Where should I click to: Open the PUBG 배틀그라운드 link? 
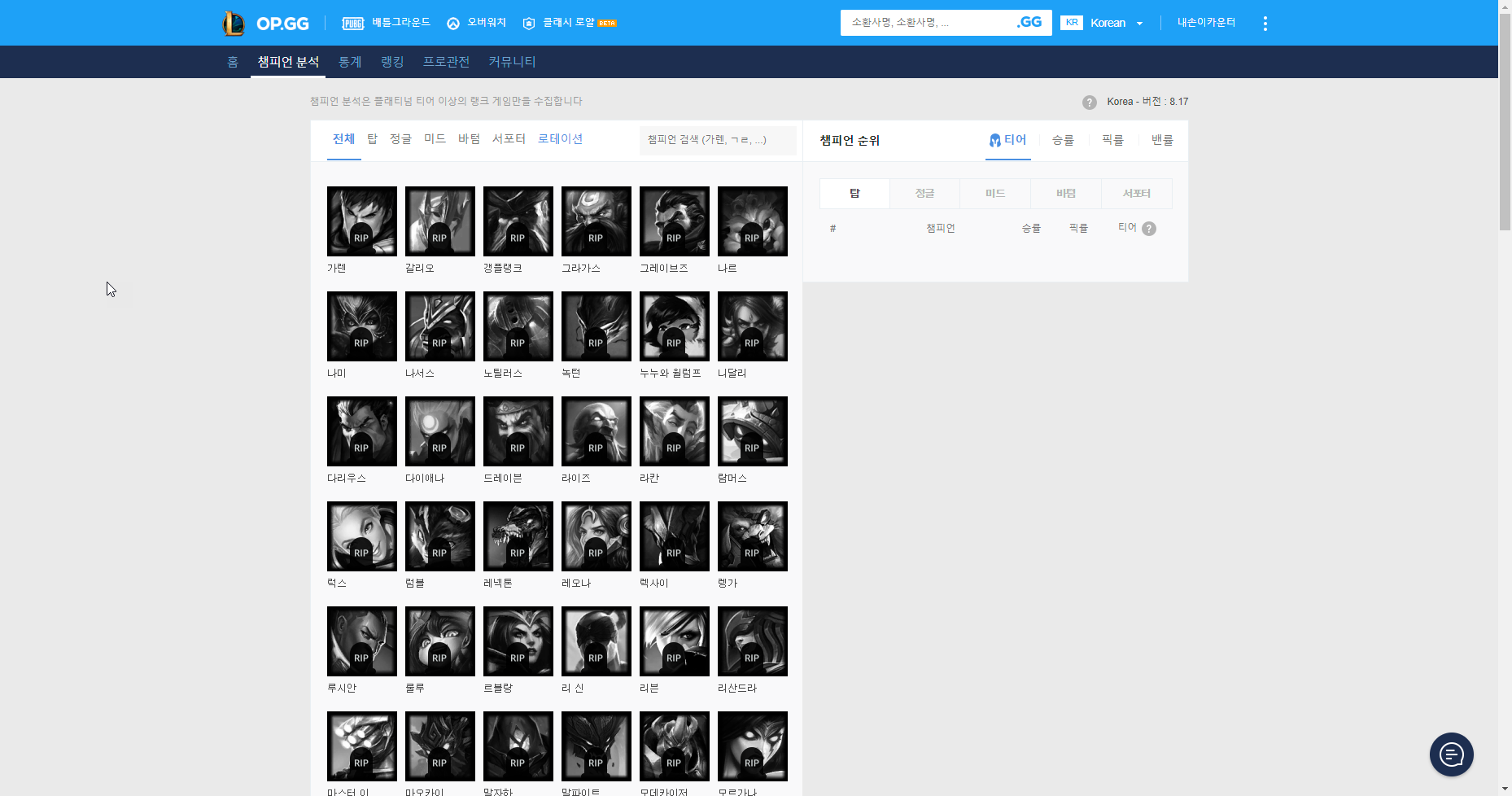tap(386, 23)
